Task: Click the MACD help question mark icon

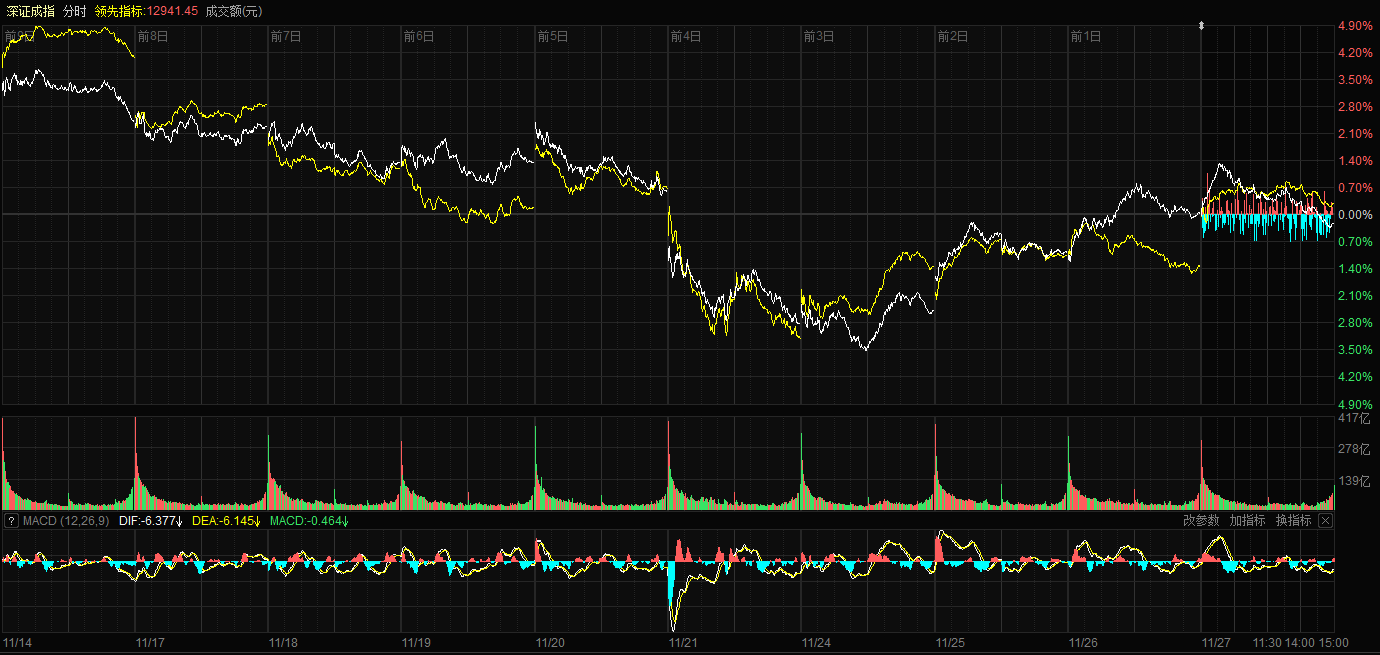Action: click(12, 521)
